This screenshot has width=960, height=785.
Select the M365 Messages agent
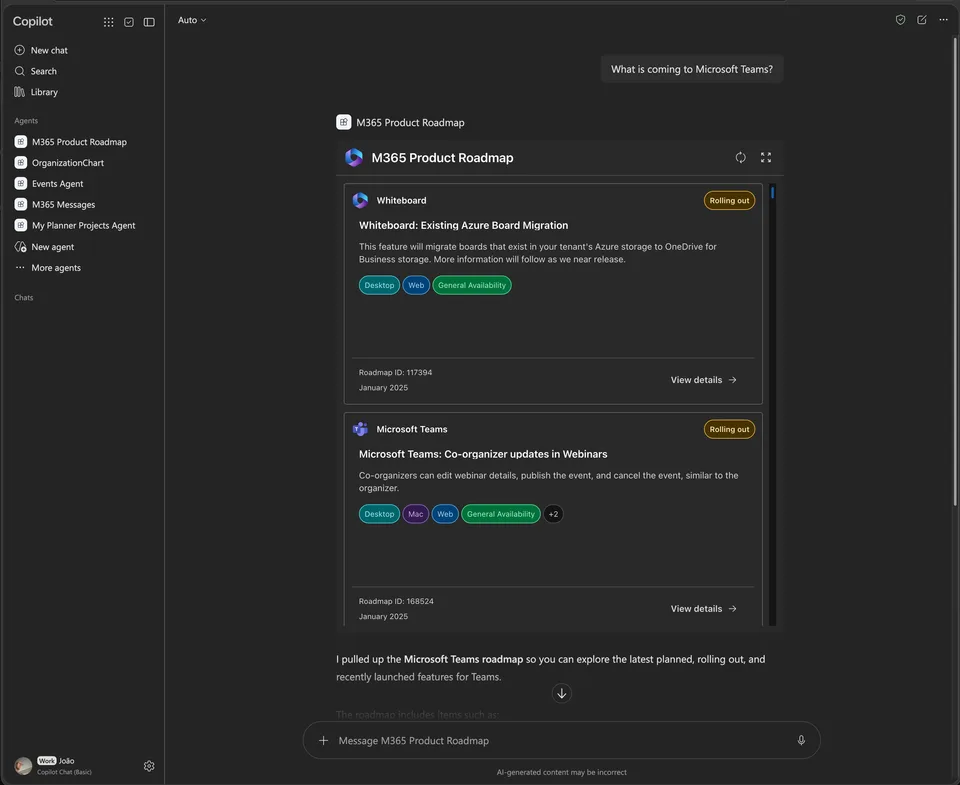[55, 204]
